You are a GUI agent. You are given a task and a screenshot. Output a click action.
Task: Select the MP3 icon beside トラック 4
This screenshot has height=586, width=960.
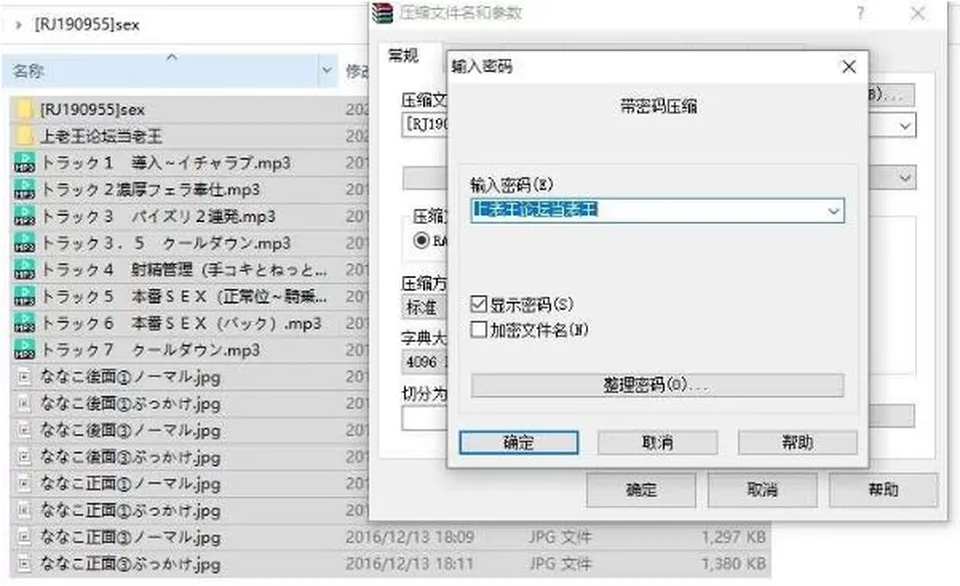pos(24,270)
